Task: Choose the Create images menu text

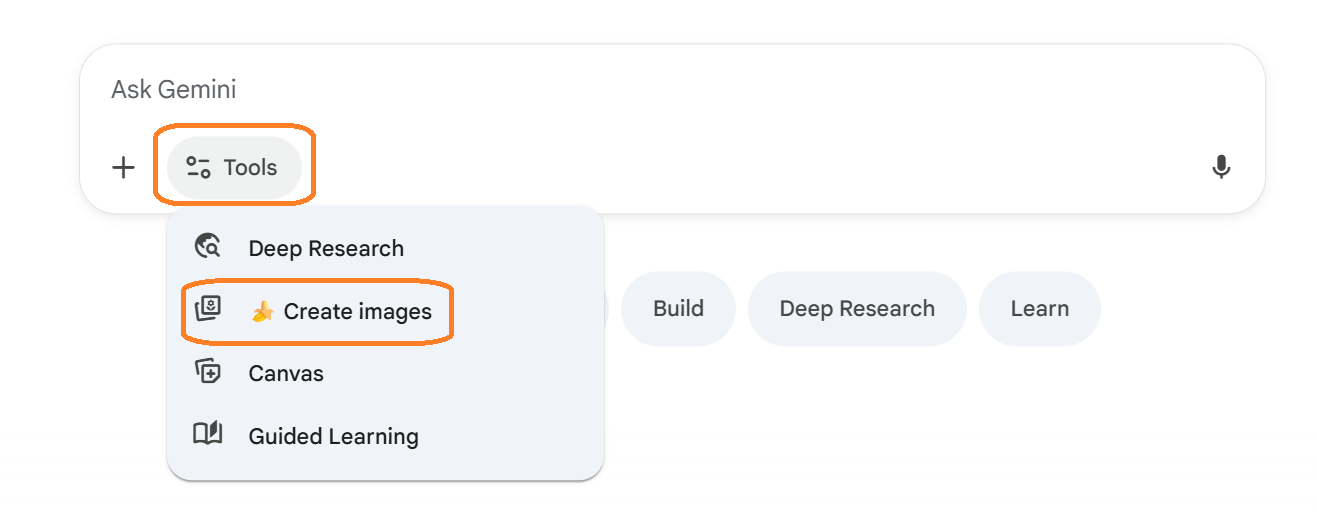Action: (x=357, y=312)
